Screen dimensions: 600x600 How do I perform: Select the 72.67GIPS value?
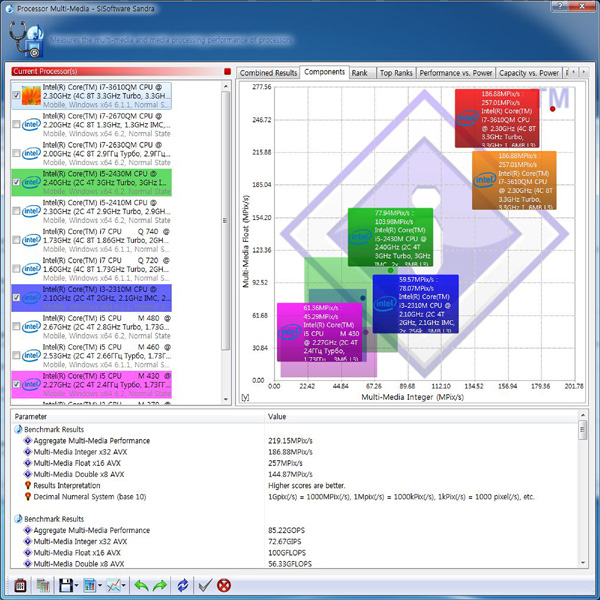point(284,541)
